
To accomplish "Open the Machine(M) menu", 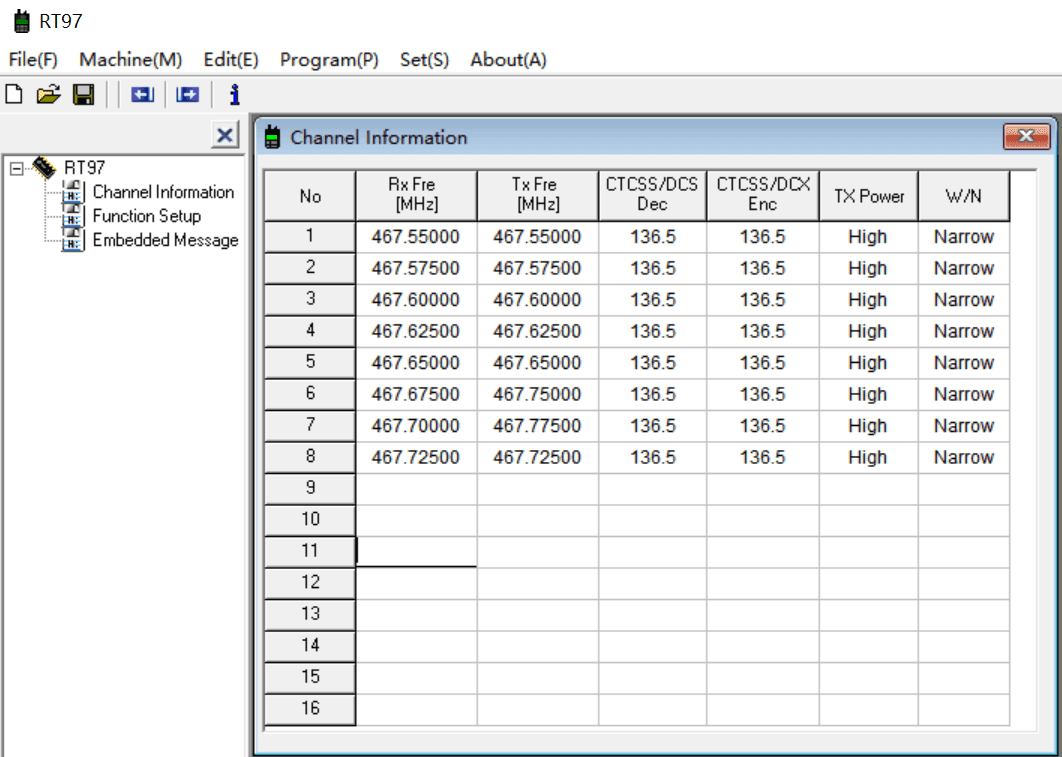I will (x=130, y=60).
